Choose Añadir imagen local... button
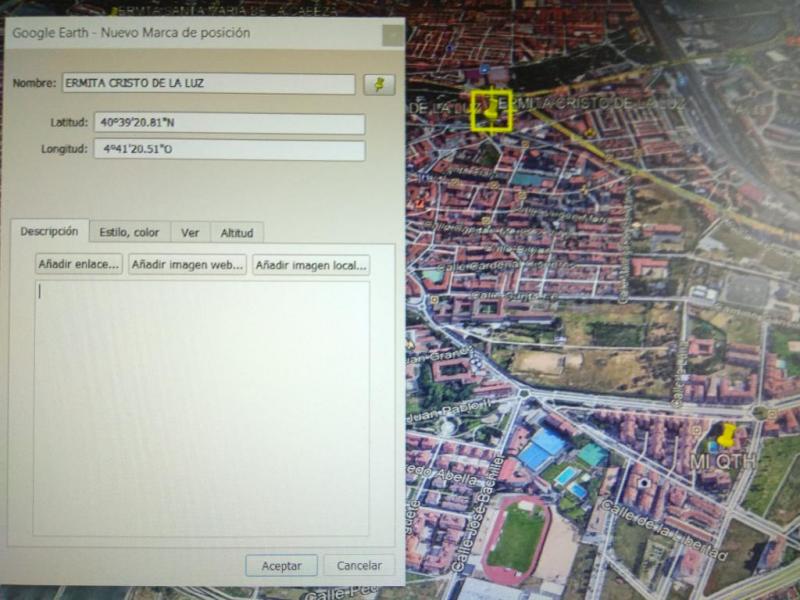This screenshot has height=600, width=800. click(311, 265)
